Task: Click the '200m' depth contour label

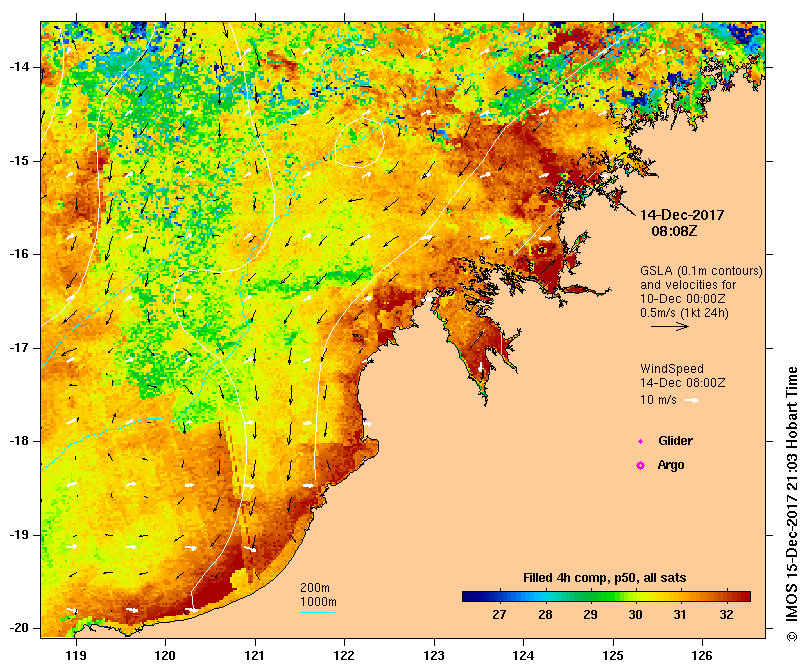Action: 315,588
